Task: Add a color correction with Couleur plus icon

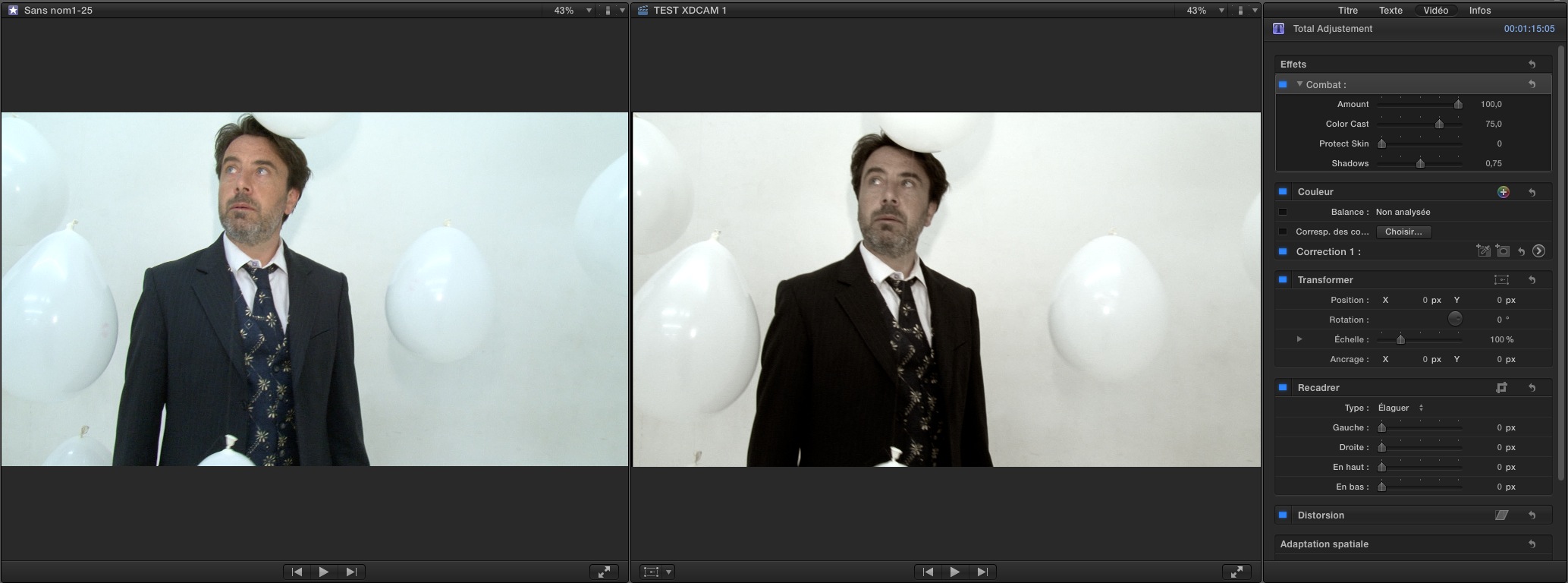Action: (1503, 192)
